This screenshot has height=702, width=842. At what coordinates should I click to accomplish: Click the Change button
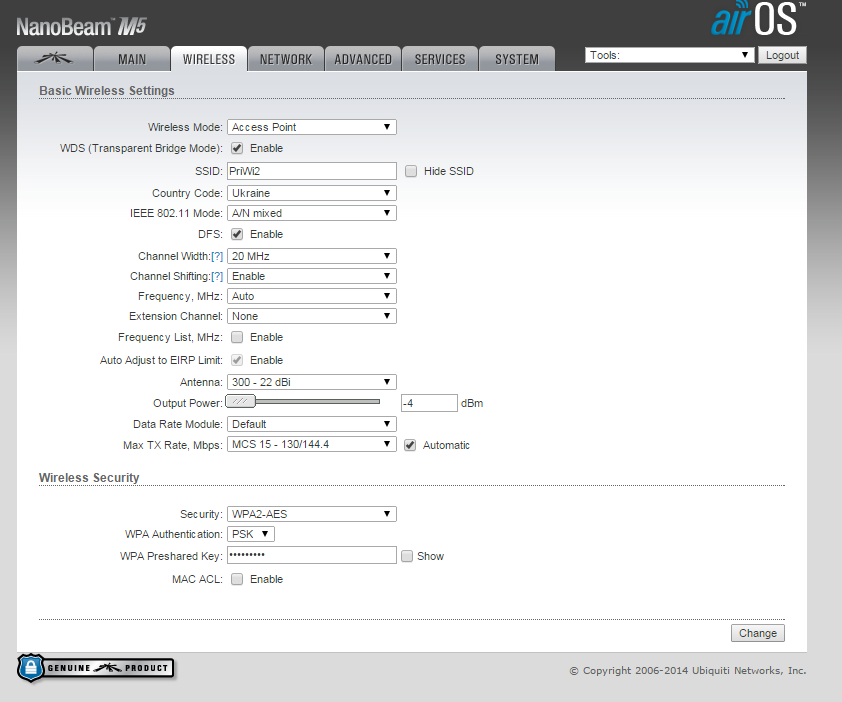[x=758, y=633]
